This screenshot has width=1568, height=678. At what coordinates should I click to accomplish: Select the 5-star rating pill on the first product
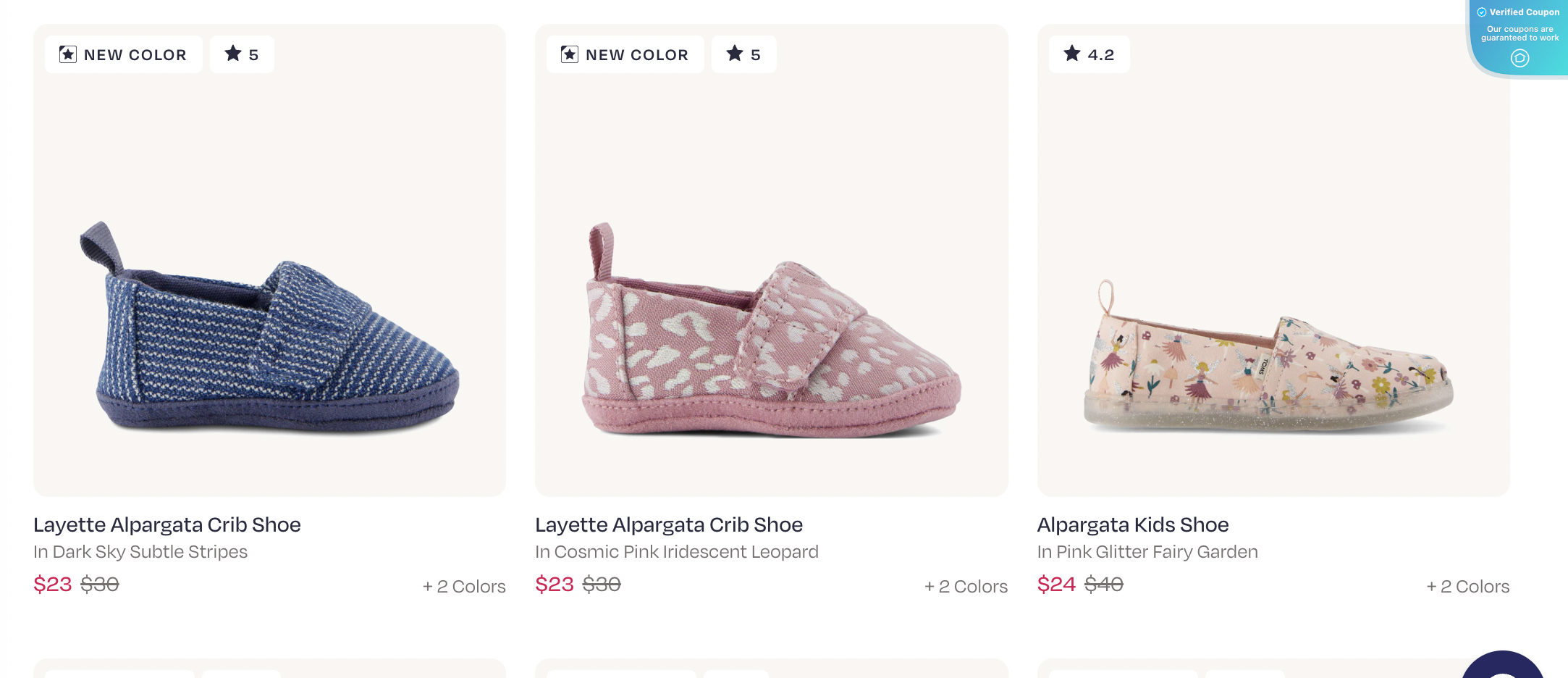pos(242,54)
